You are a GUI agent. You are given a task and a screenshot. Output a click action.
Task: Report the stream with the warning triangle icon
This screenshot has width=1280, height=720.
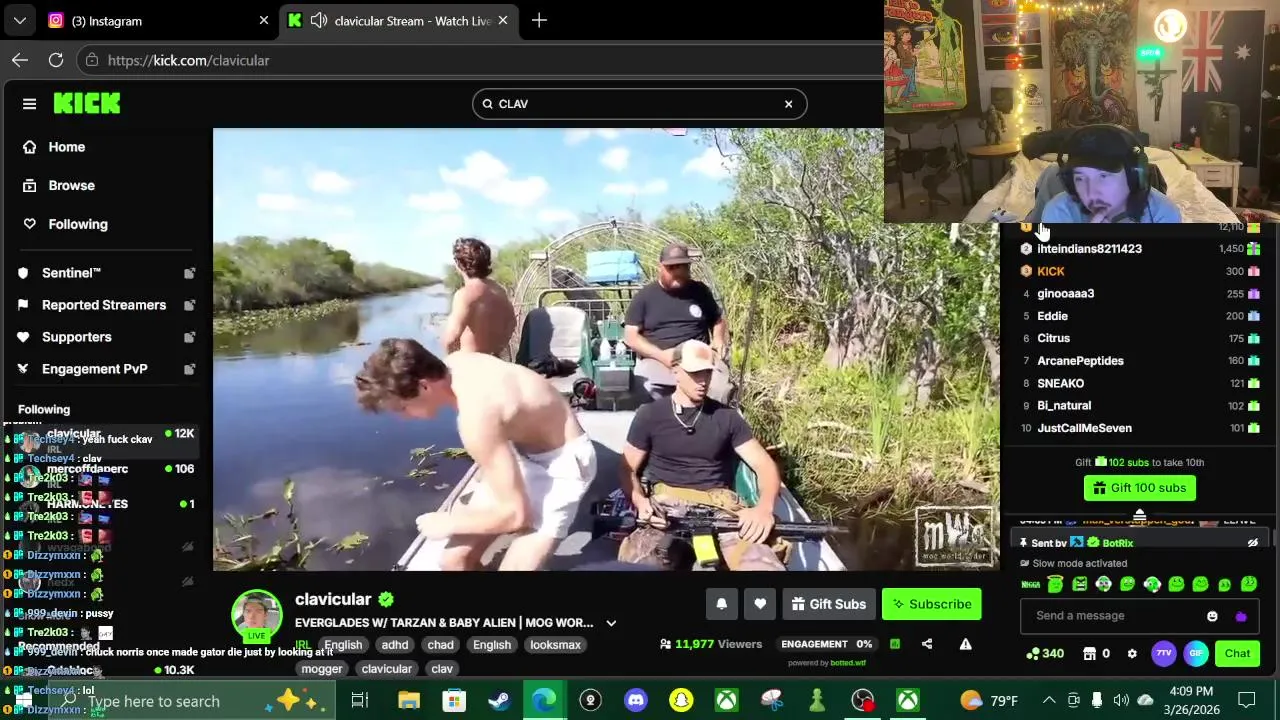click(x=965, y=644)
